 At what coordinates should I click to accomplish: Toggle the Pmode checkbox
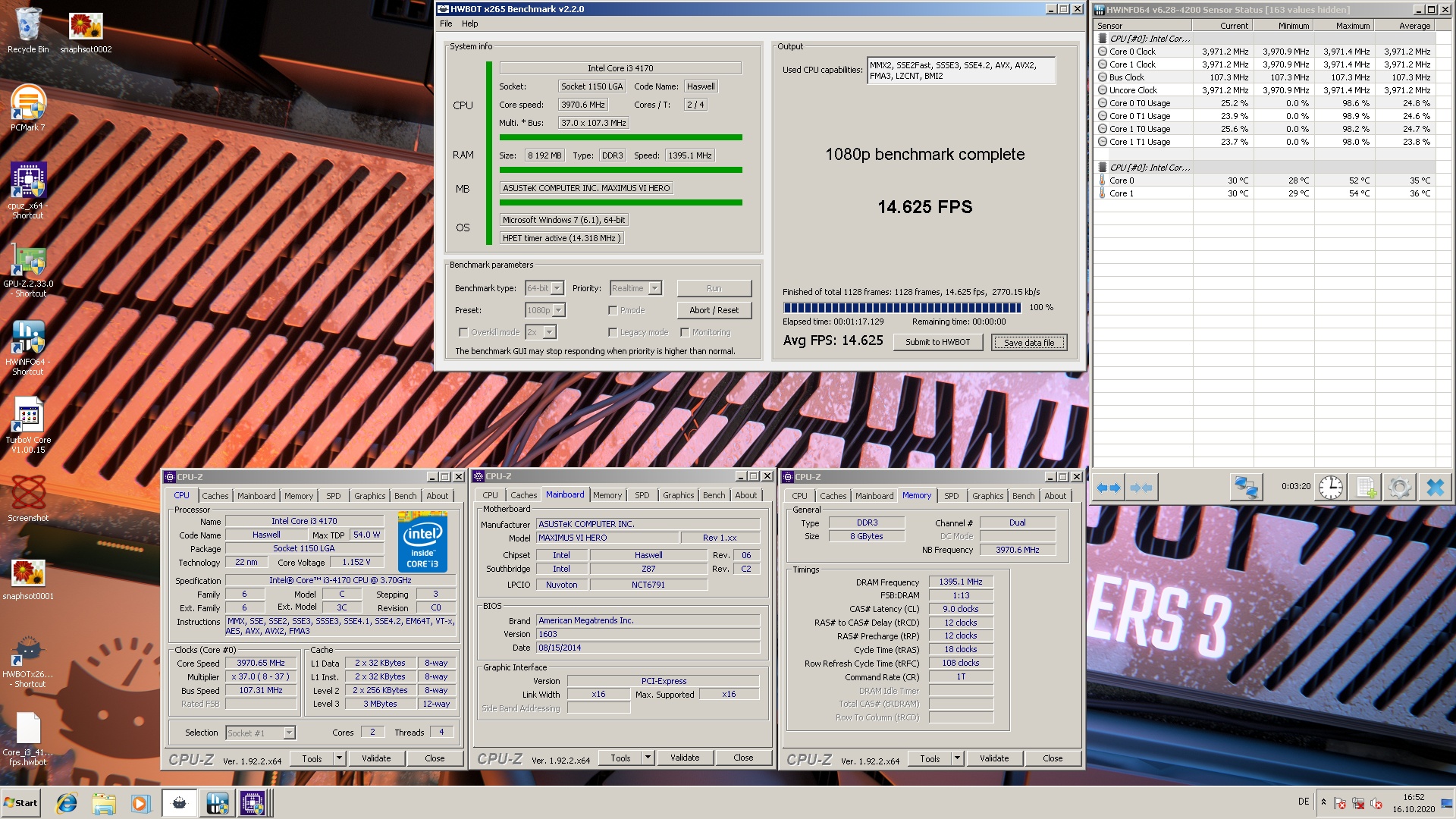(x=612, y=310)
